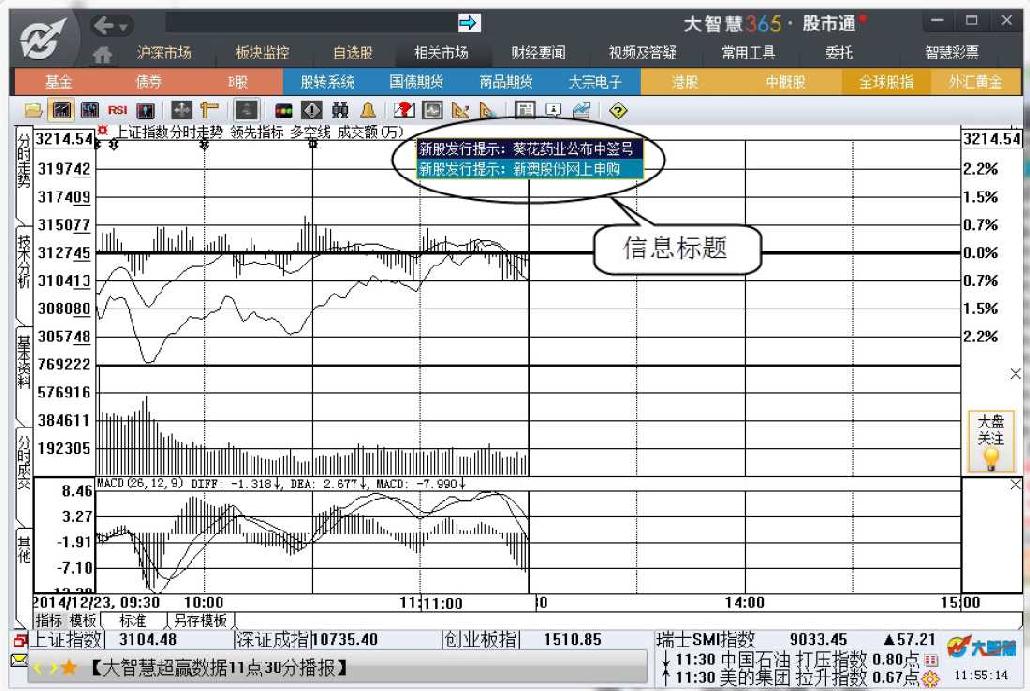
Task: Switch to the 中概股 tab
Action: (785, 82)
